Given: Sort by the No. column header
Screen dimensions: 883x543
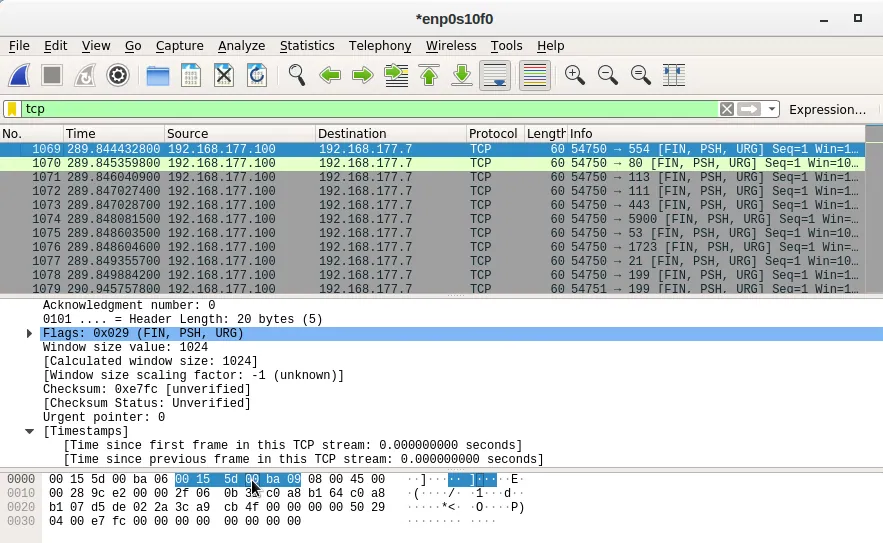Looking at the screenshot, I should (x=32, y=133).
